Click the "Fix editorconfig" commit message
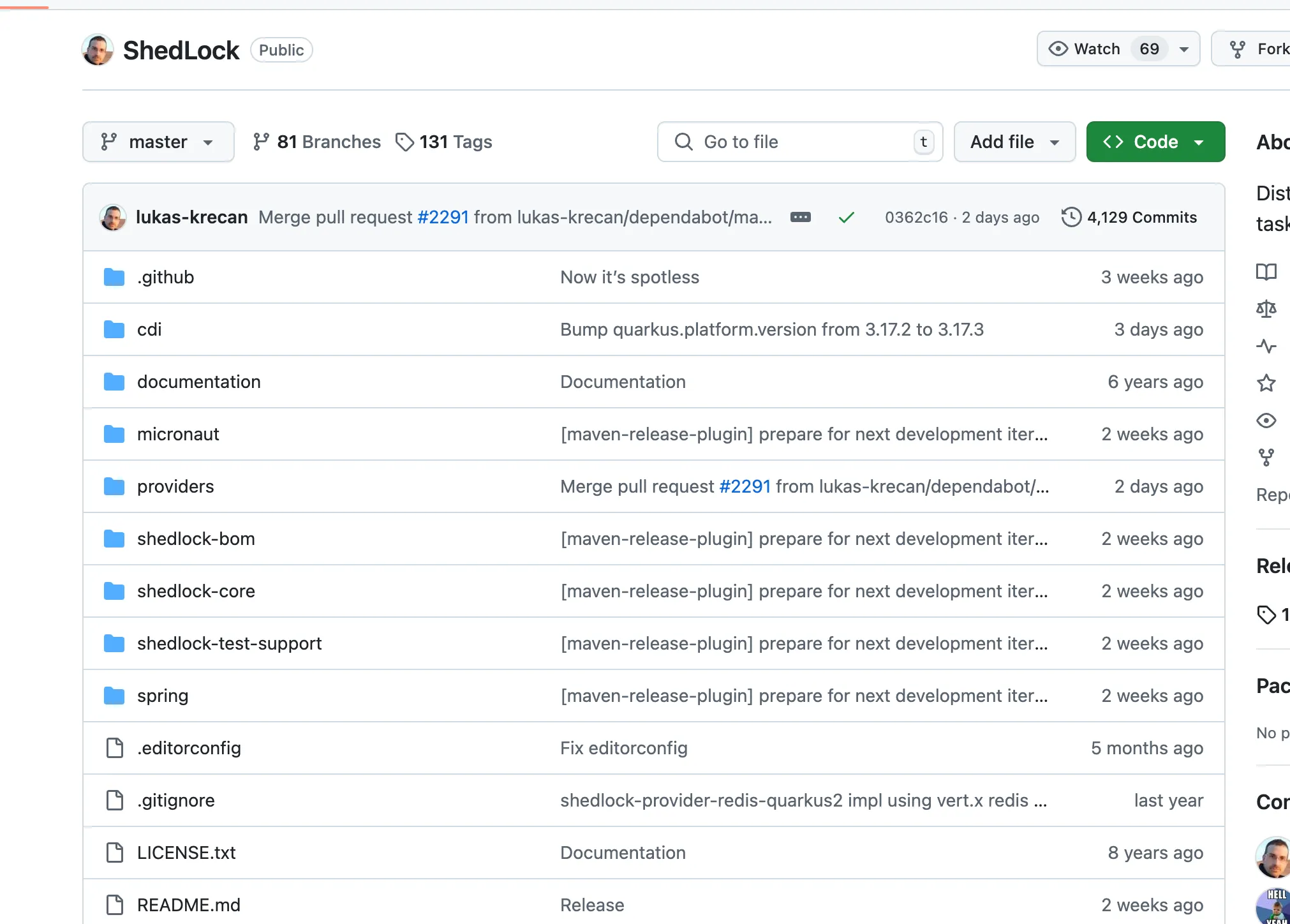This screenshot has width=1290, height=924. point(624,748)
